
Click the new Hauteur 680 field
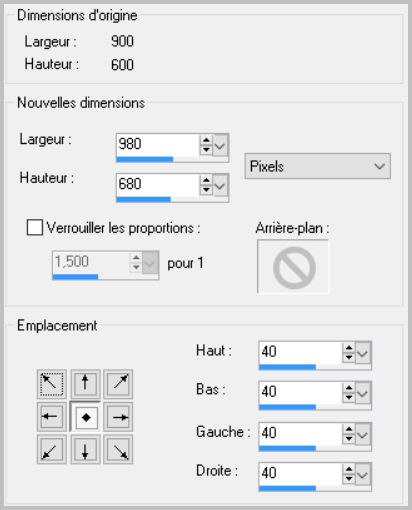tap(158, 184)
